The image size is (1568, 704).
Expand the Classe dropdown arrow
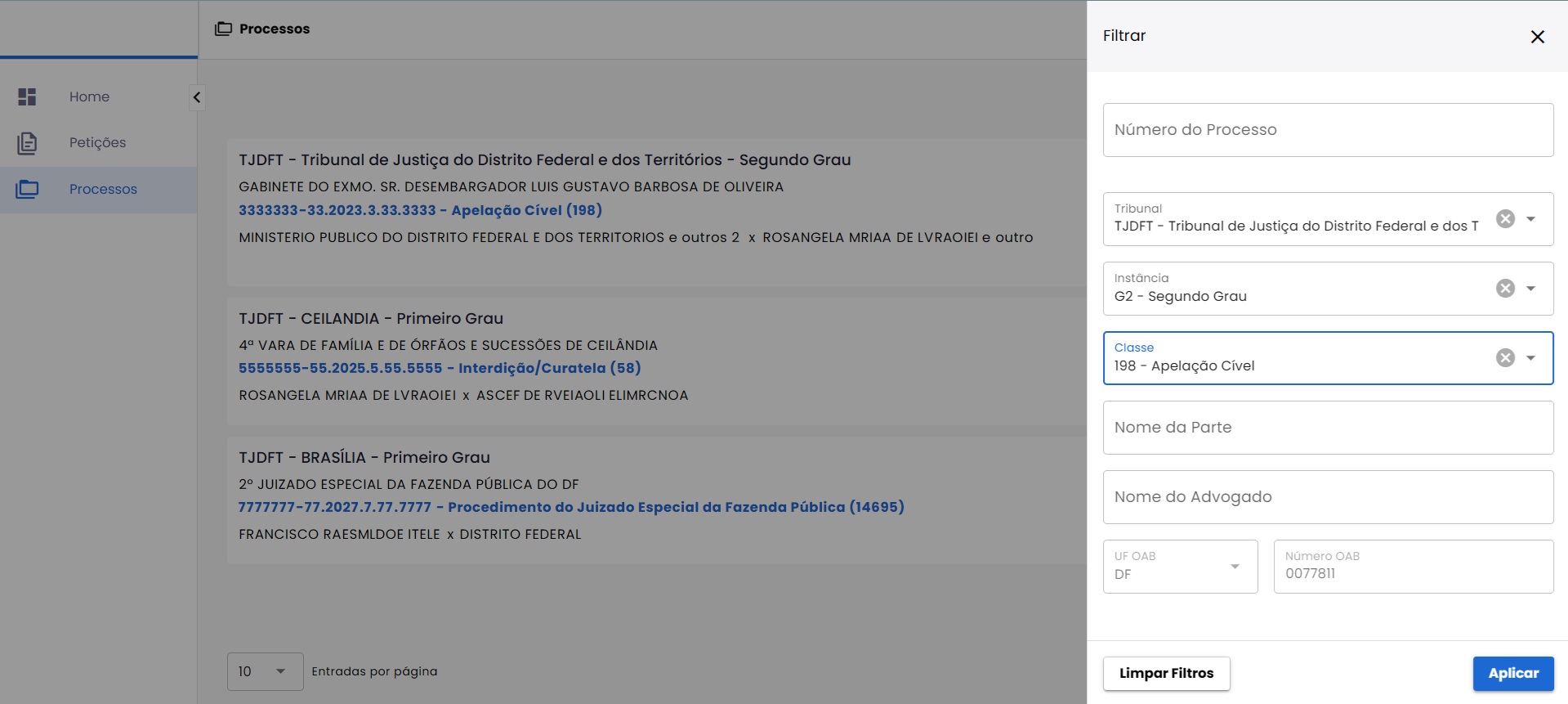click(x=1531, y=357)
